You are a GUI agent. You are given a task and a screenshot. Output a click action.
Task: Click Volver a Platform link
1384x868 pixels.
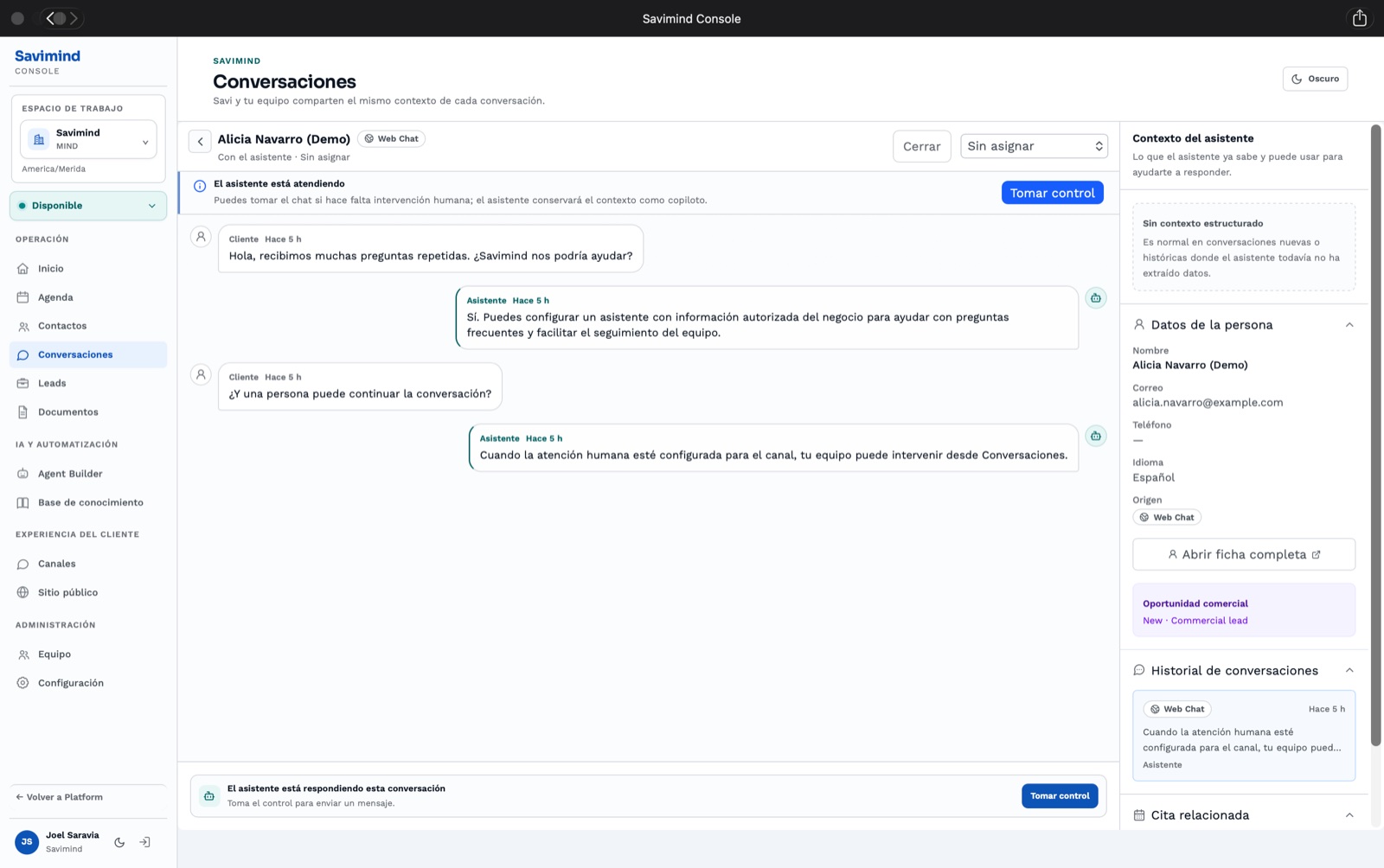(x=59, y=797)
